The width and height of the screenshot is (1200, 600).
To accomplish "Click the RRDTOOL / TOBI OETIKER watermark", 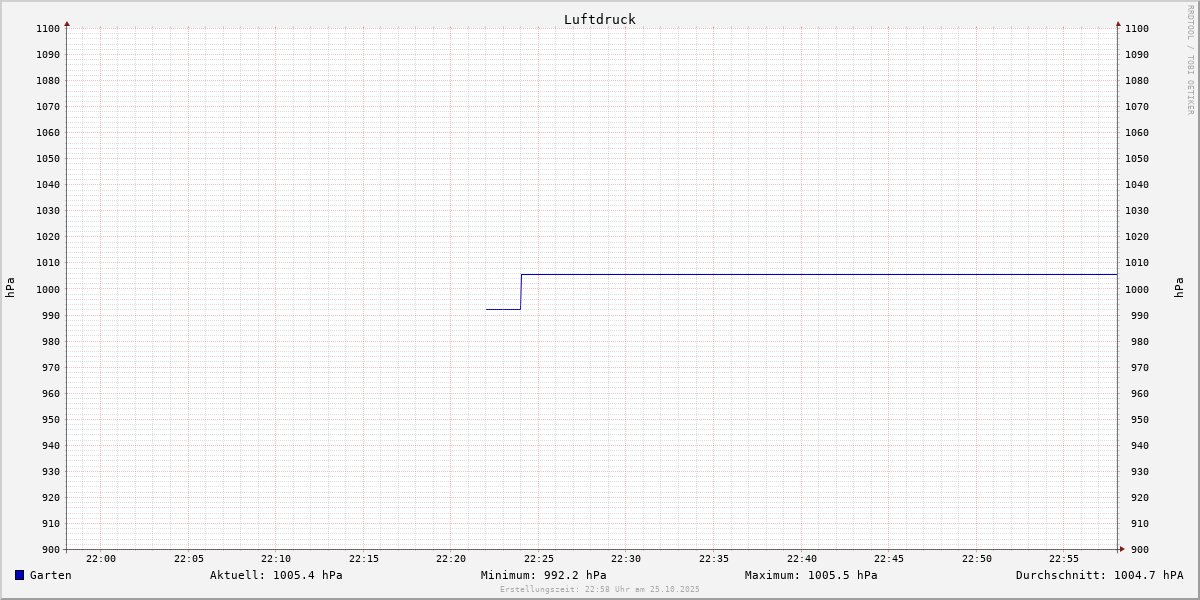I will [x=1190, y=60].
